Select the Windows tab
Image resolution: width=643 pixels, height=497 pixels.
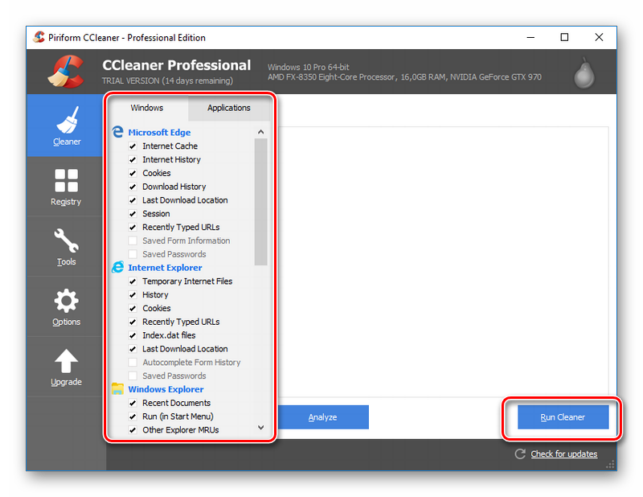click(147, 108)
